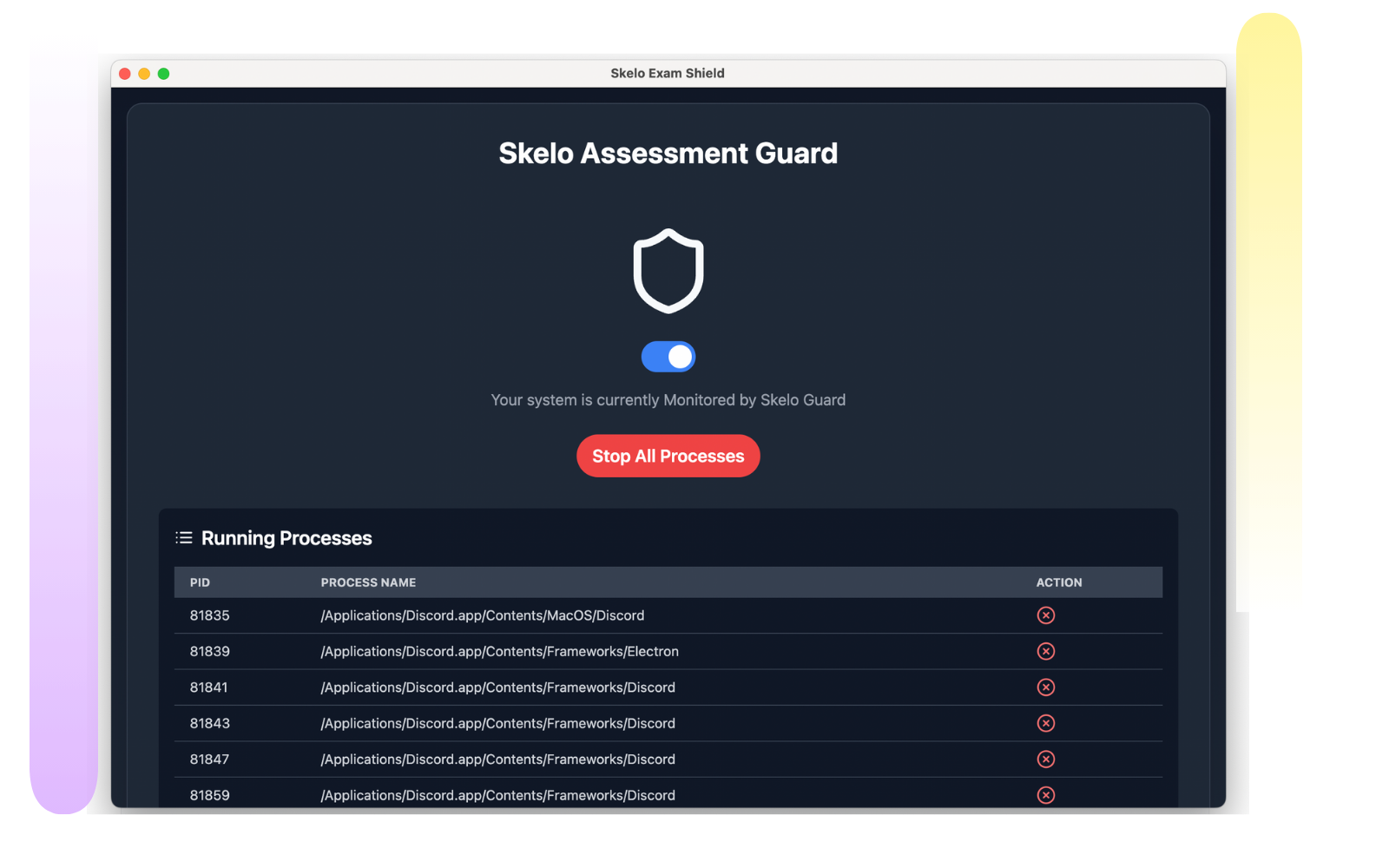Close the Skelo Exam Shield window

[x=125, y=74]
